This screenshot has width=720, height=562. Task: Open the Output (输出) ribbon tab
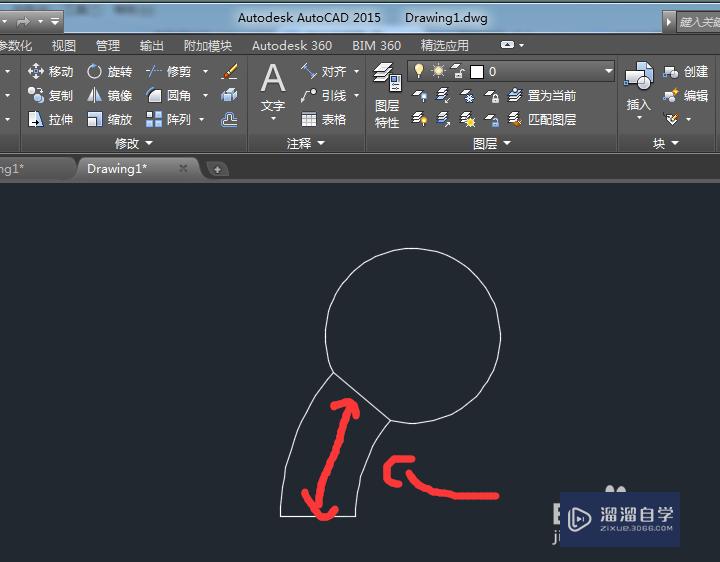(x=152, y=45)
